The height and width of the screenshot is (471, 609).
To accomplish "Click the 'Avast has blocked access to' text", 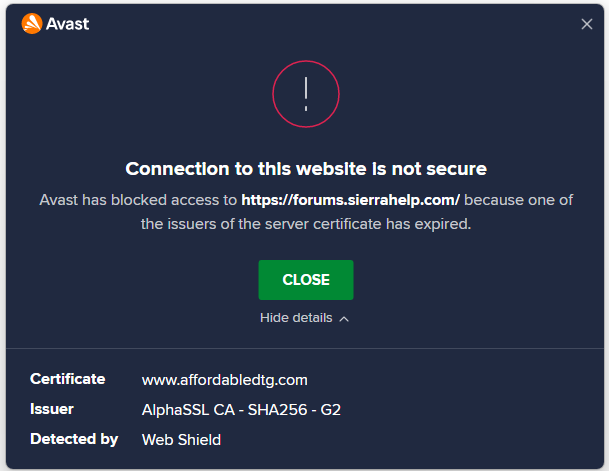I will click(x=138, y=200).
